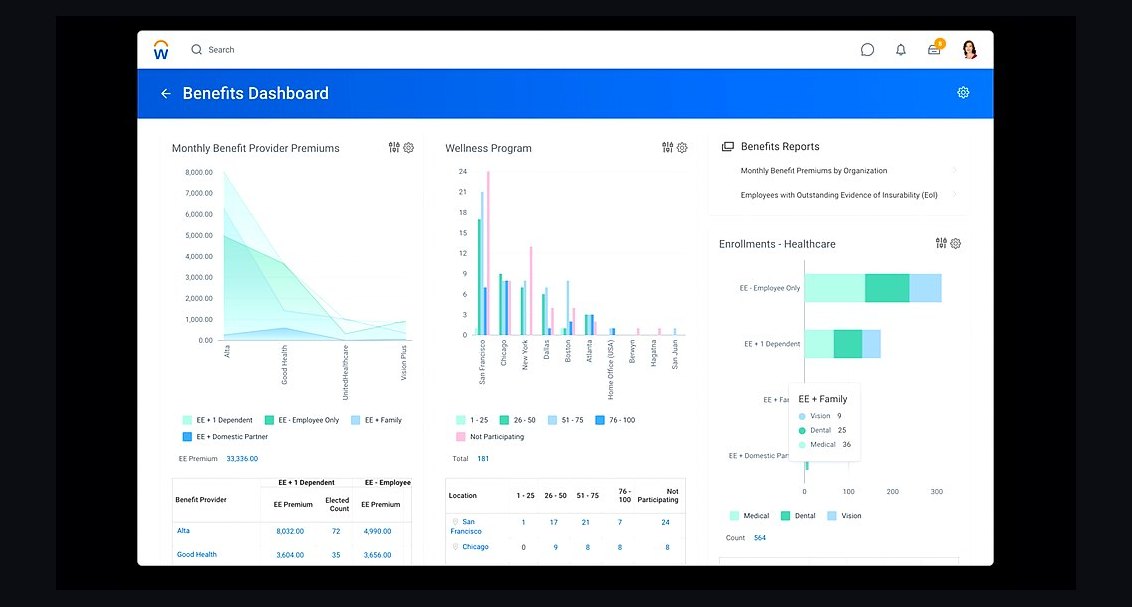Open Wellness Program total 181
This screenshot has width=1132, height=607.
483,459
